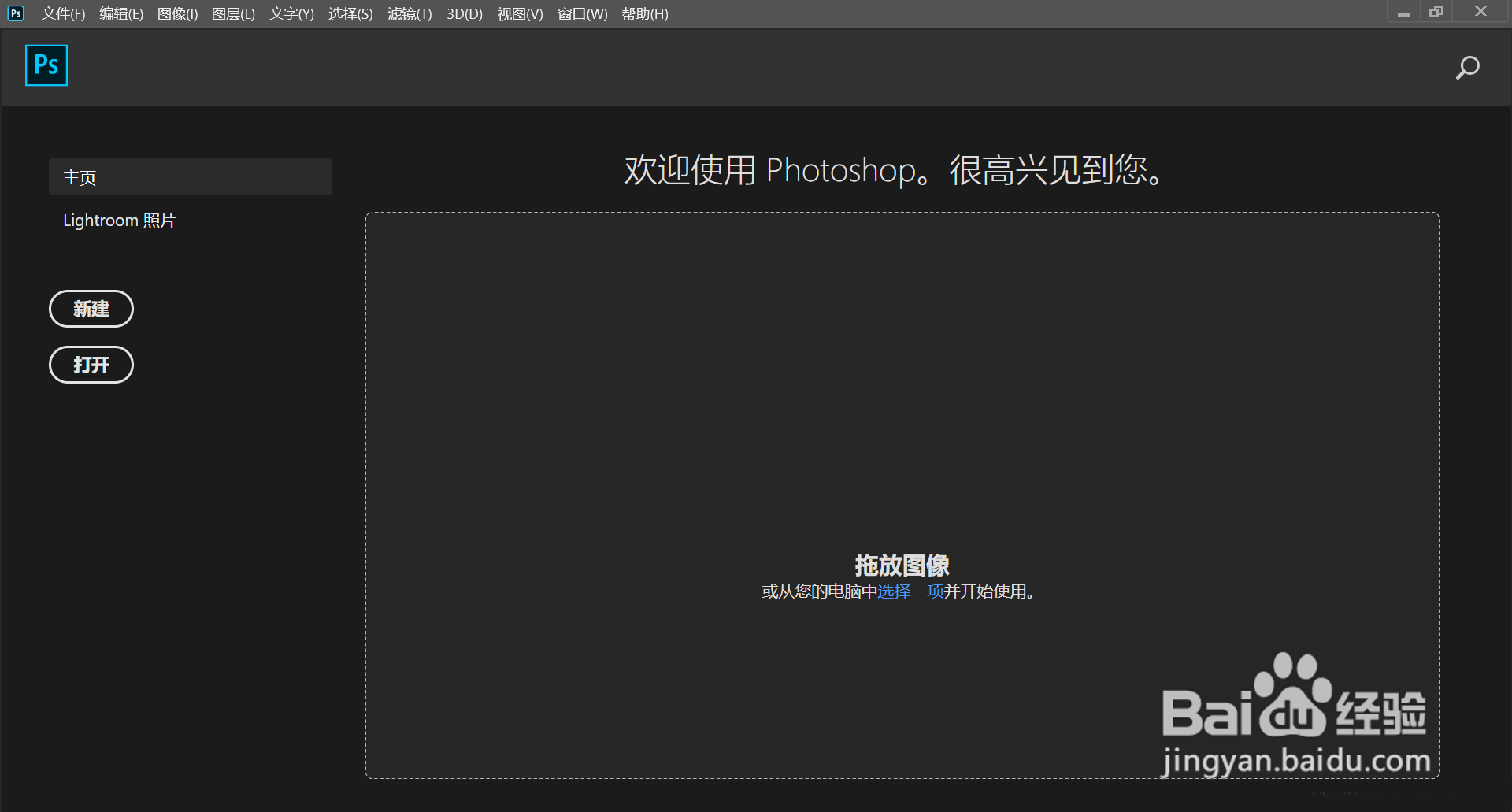This screenshot has width=1512, height=812.
Task: Click the 打开 button
Action: 91,365
